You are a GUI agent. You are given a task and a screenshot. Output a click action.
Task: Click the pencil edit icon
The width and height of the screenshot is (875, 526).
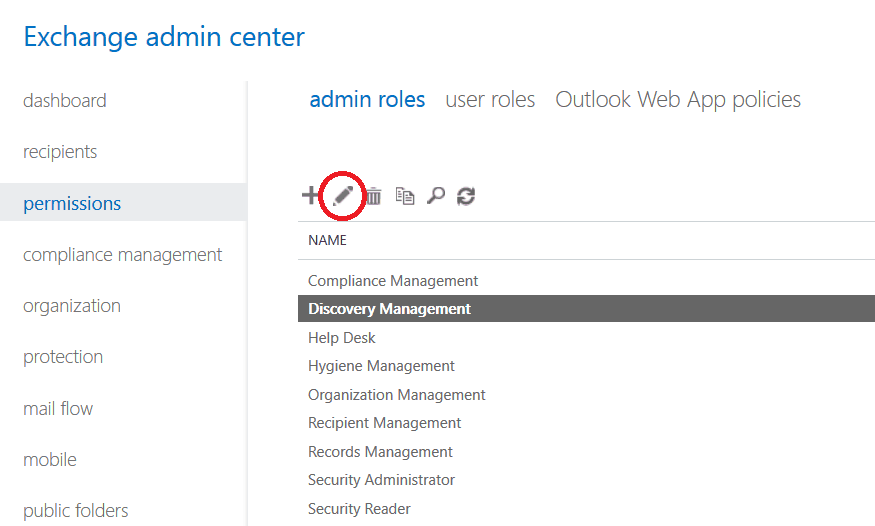tap(343, 196)
